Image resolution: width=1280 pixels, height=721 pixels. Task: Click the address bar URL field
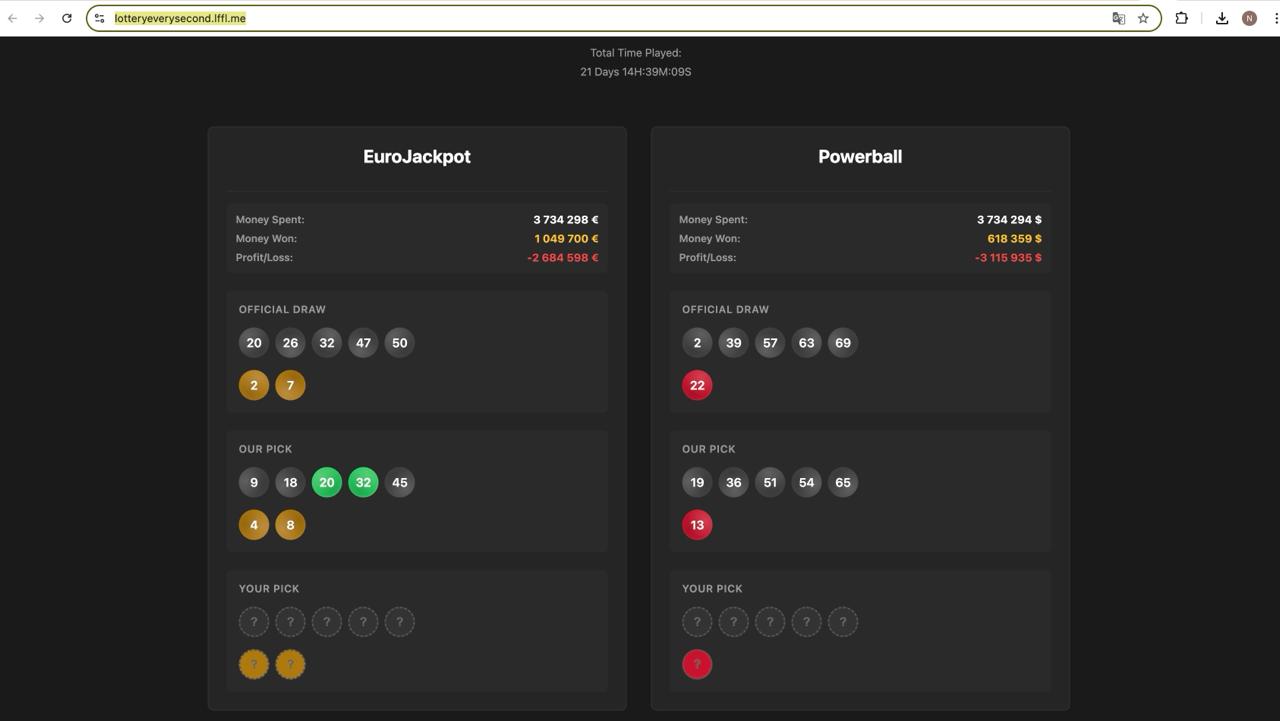point(600,18)
